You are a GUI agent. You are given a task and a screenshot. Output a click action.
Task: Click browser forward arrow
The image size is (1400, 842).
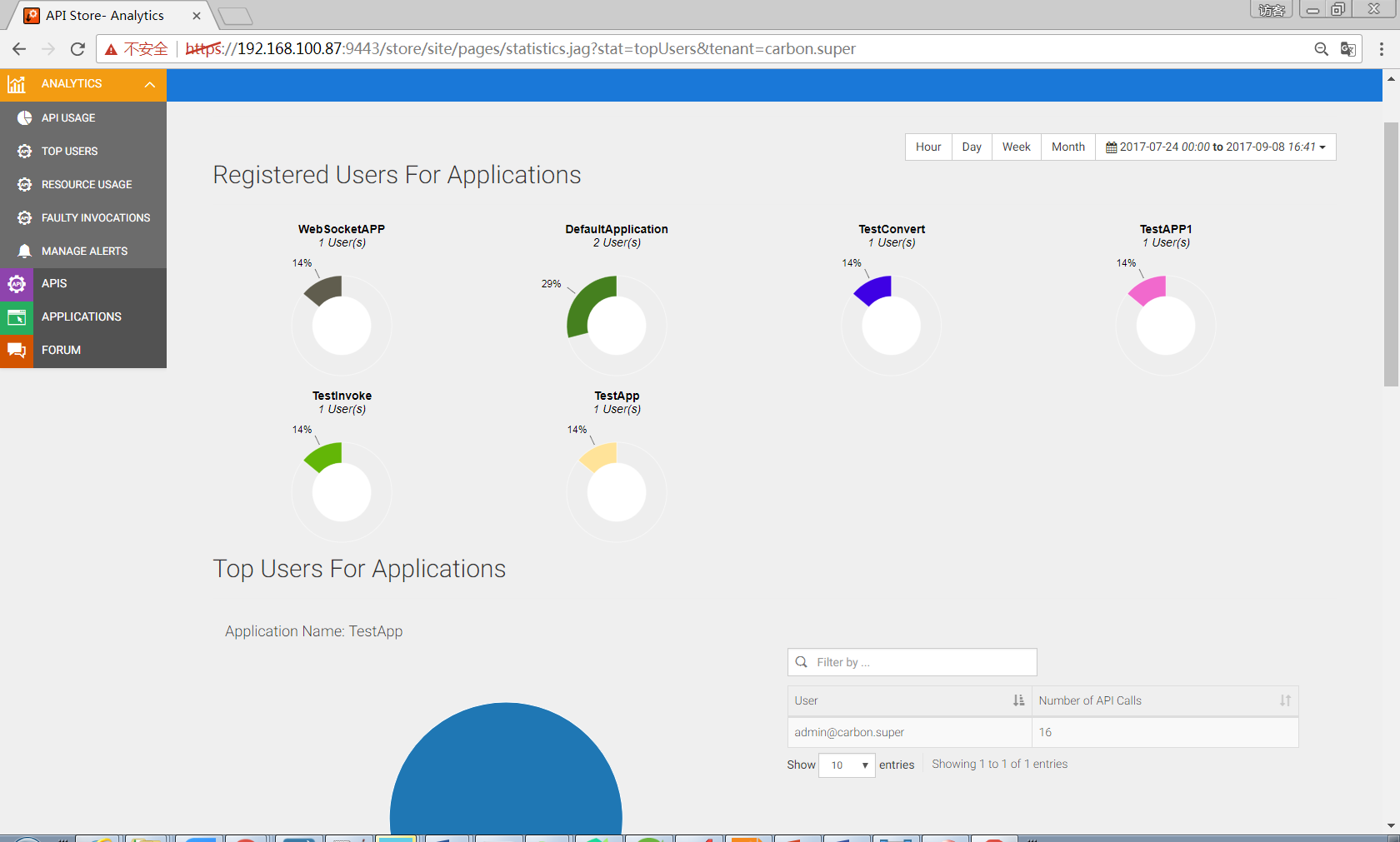(x=48, y=49)
